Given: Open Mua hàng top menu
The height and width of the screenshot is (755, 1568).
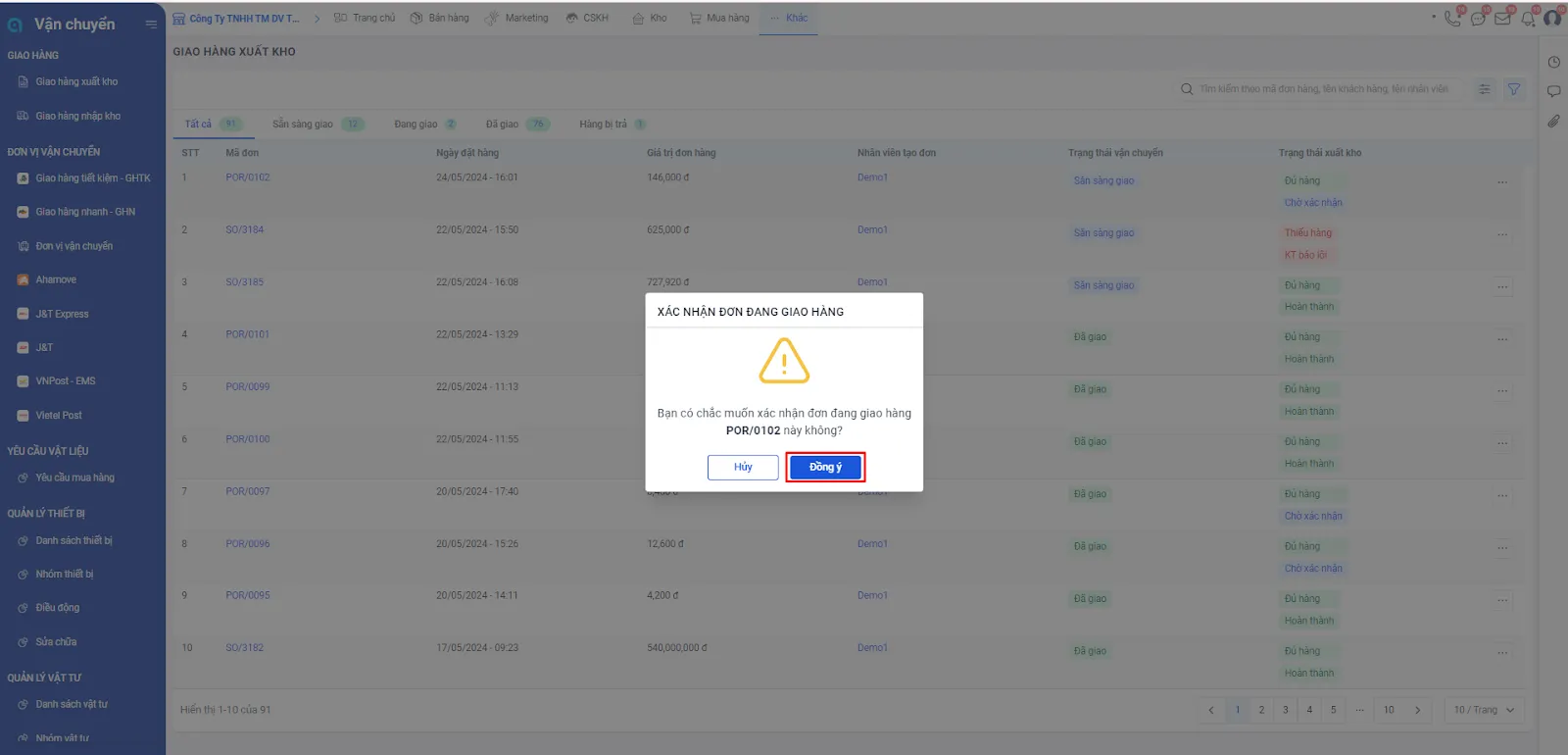Looking at the screenshot, I should [719, 18].
